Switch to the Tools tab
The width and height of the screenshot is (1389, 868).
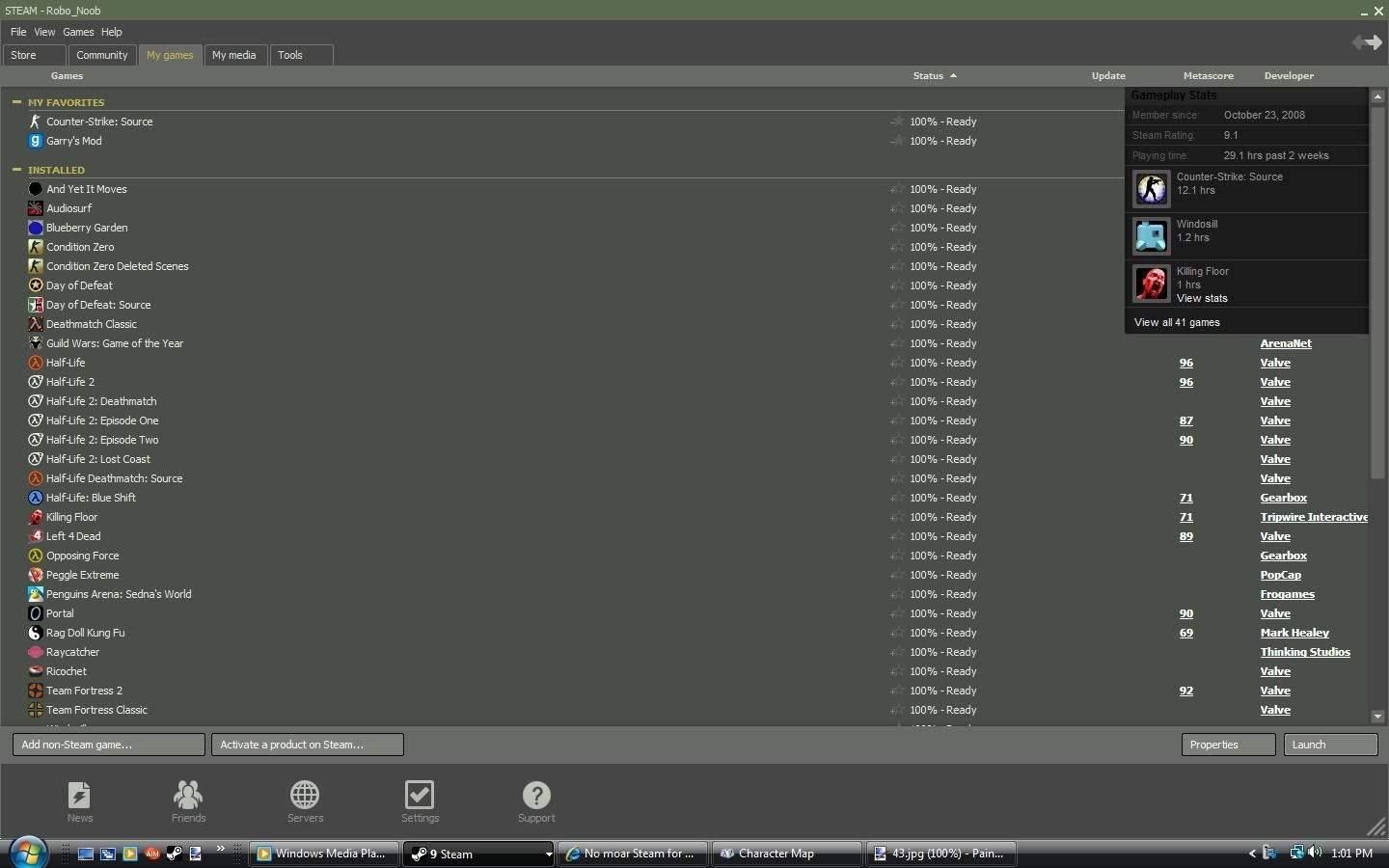pyautogui.click(x=302, y=55)
